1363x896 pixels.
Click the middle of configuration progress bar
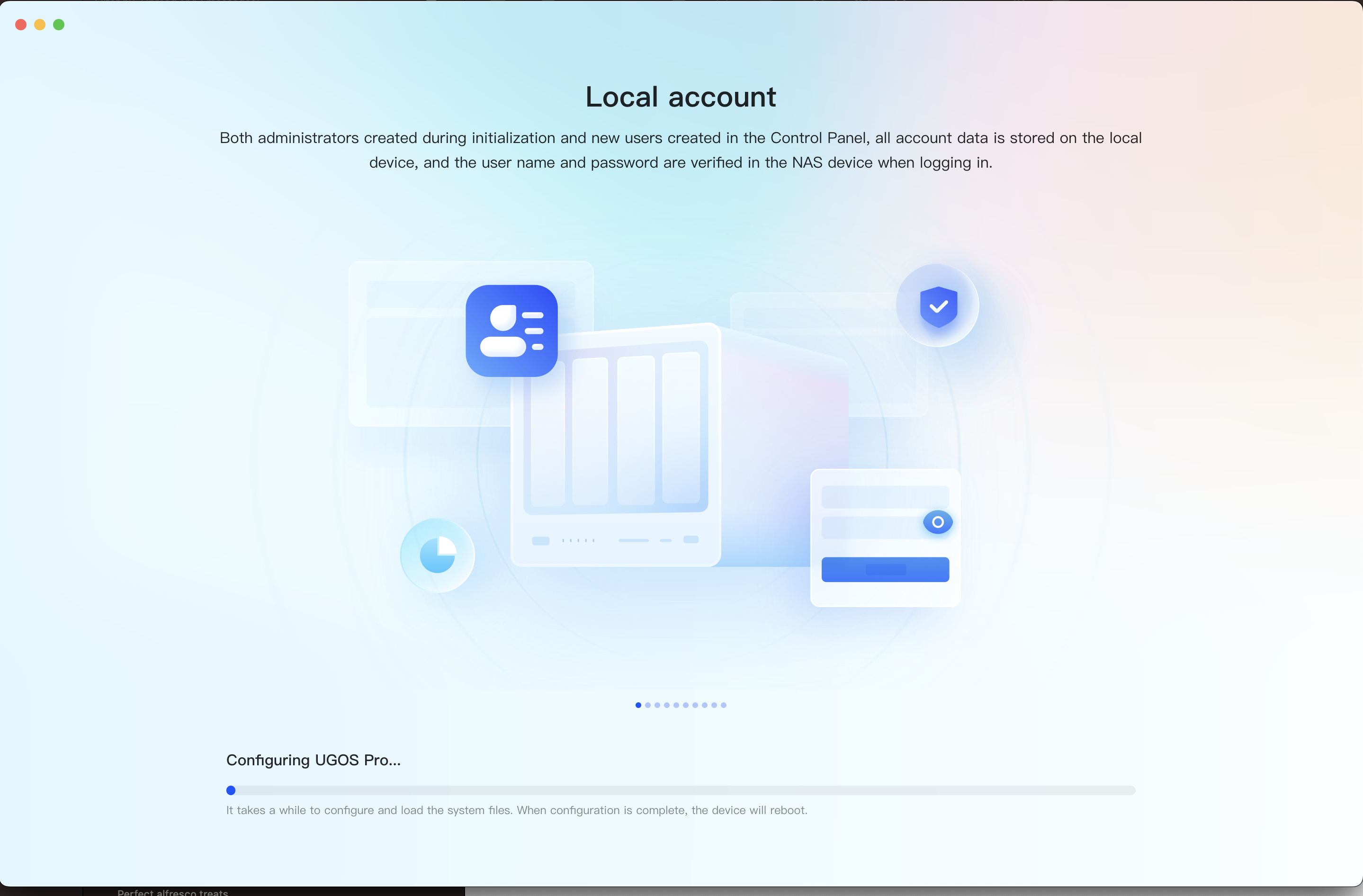[x=681, y=790]
